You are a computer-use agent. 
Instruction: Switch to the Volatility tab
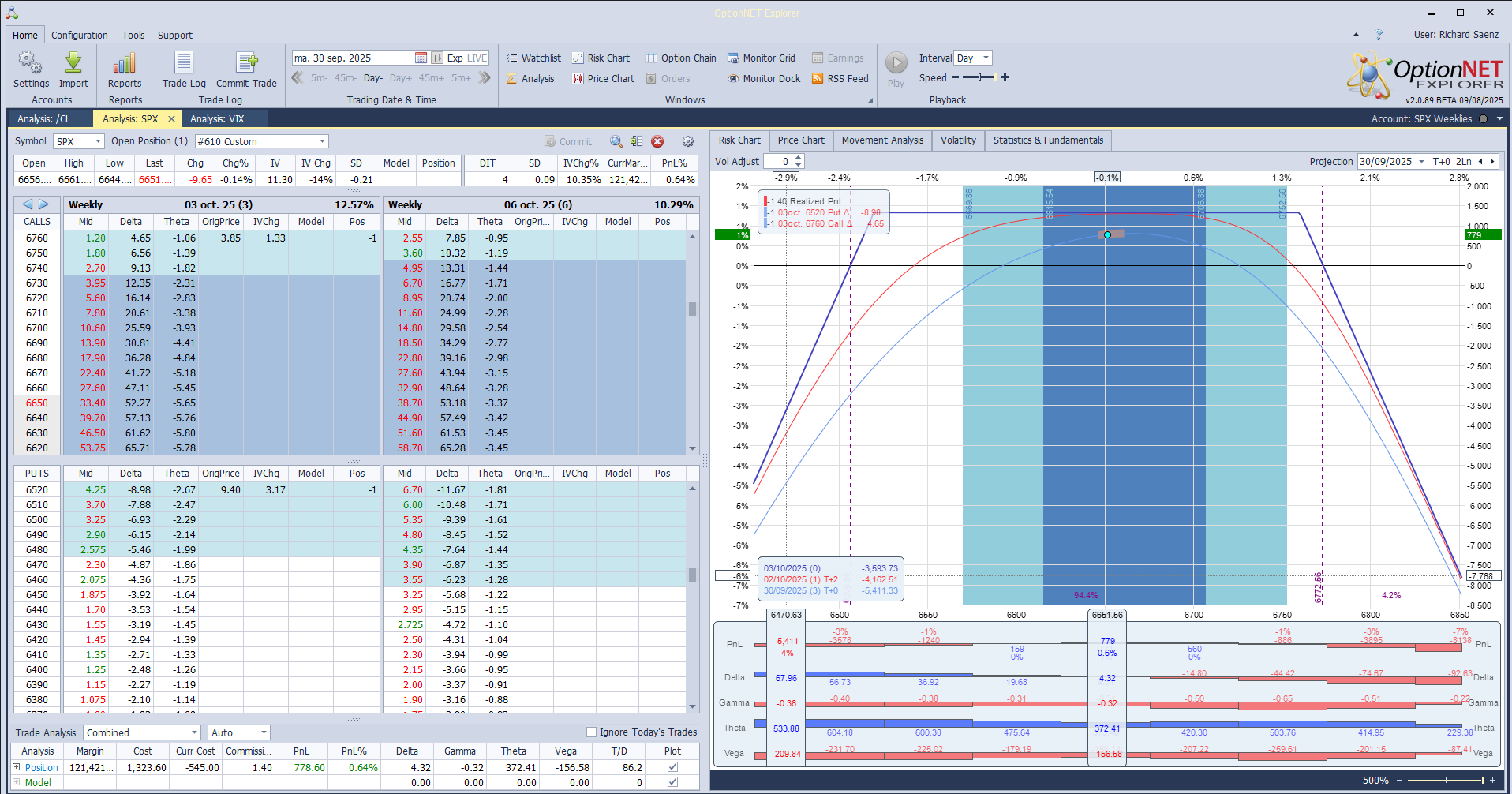pos(958,140)
